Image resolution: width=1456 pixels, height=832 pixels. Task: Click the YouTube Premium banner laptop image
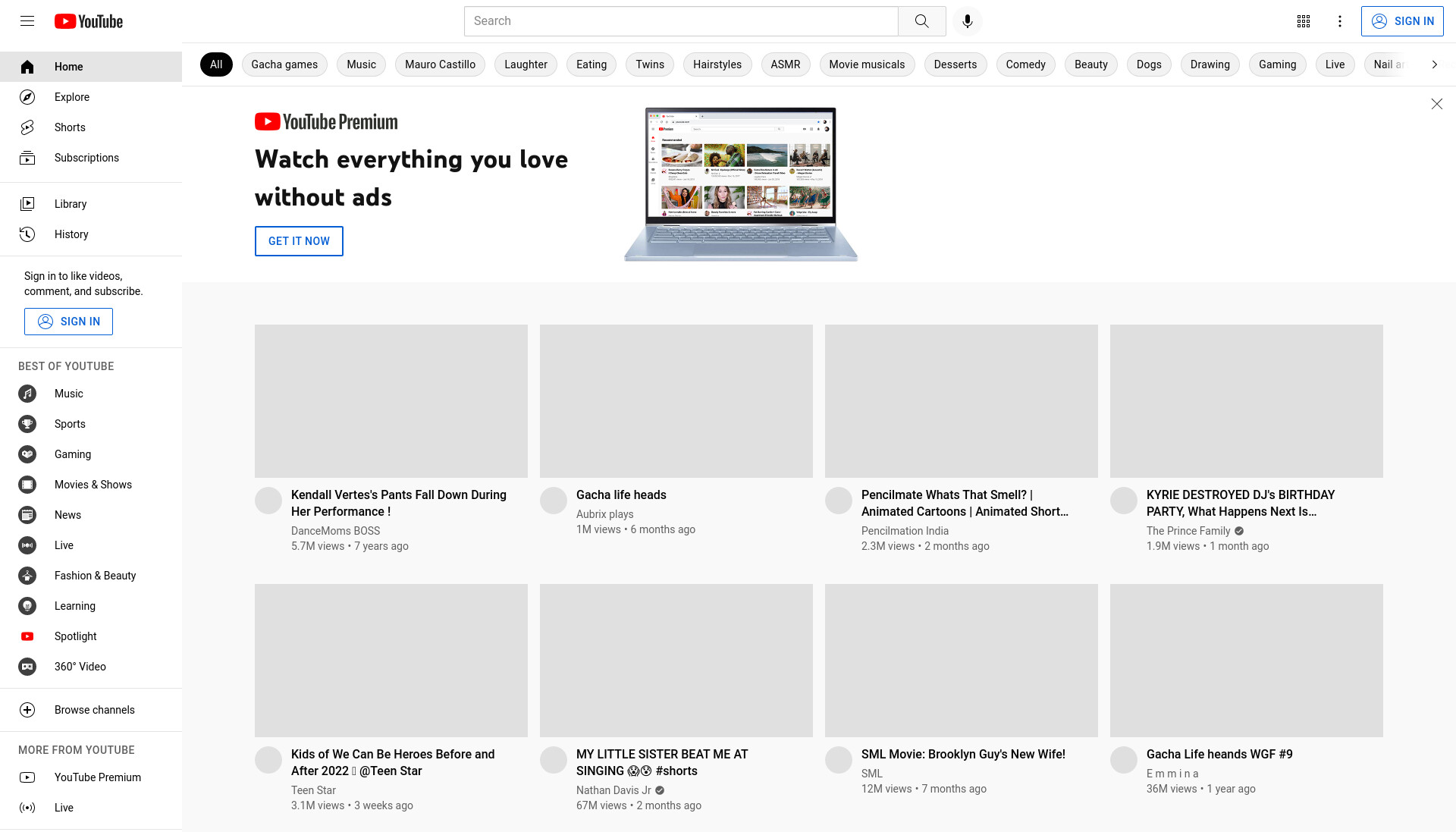[x=741, y=184]
